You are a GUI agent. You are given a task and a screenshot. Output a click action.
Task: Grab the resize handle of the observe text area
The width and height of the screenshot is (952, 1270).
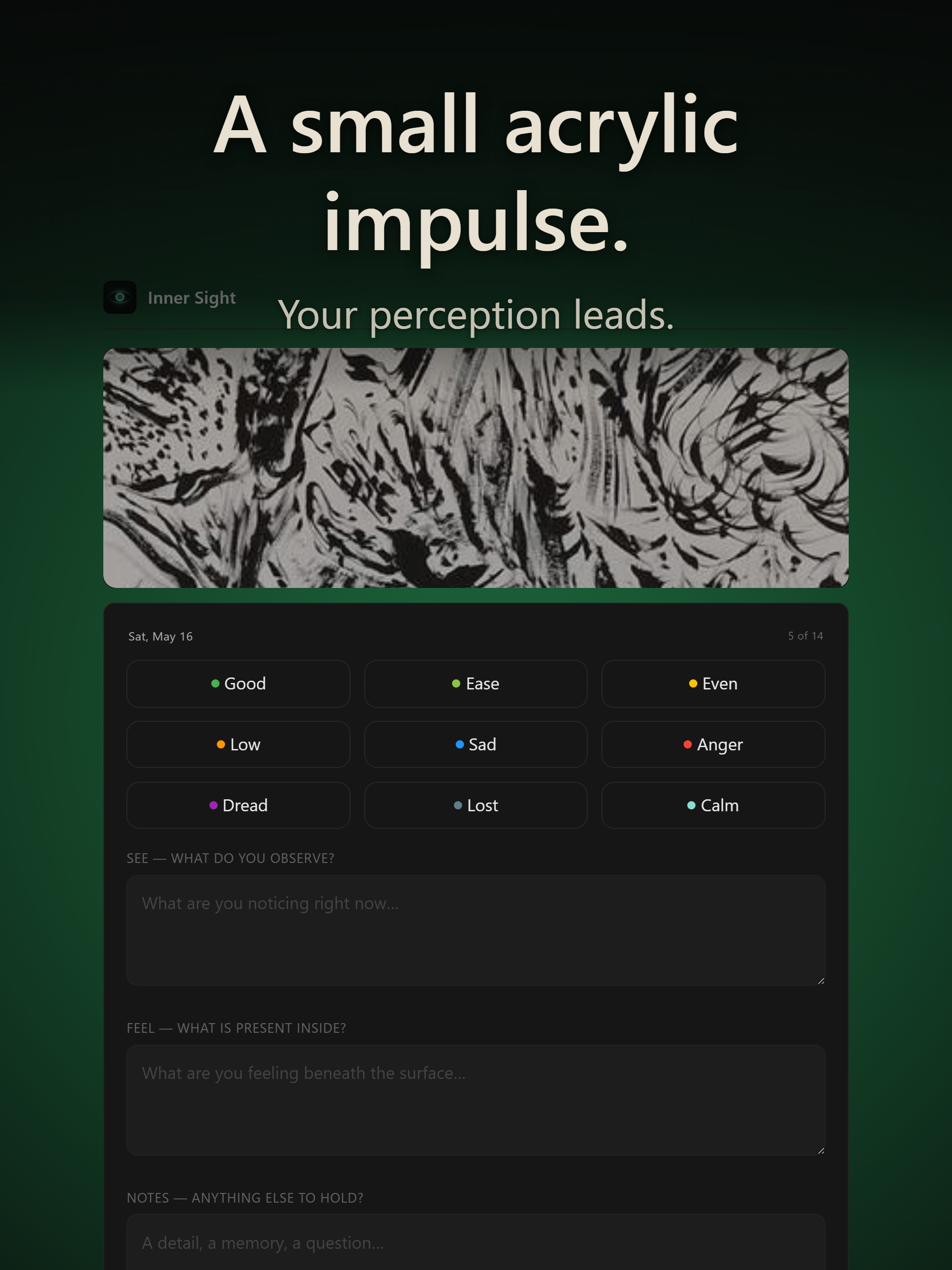[821, 981]
